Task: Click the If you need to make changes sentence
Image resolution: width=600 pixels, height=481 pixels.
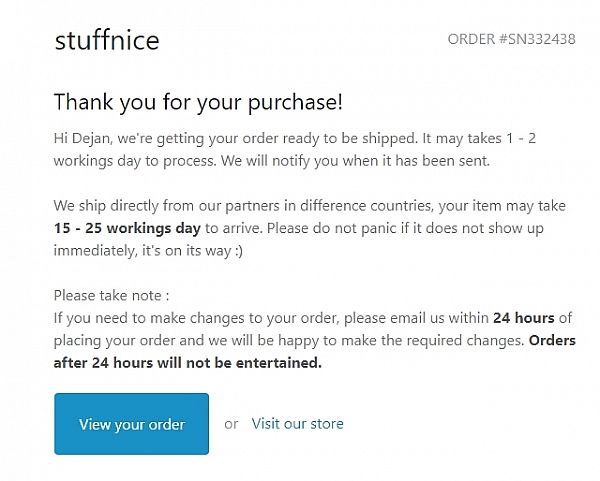Action: 313,318
